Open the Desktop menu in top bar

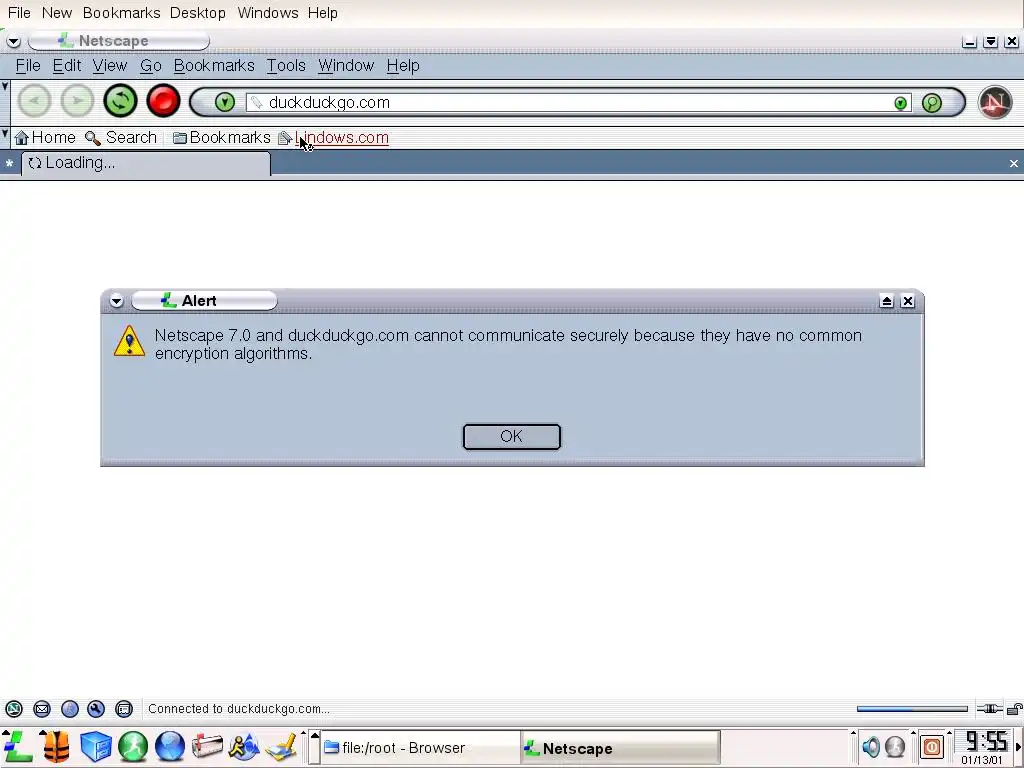pos(197,13)
